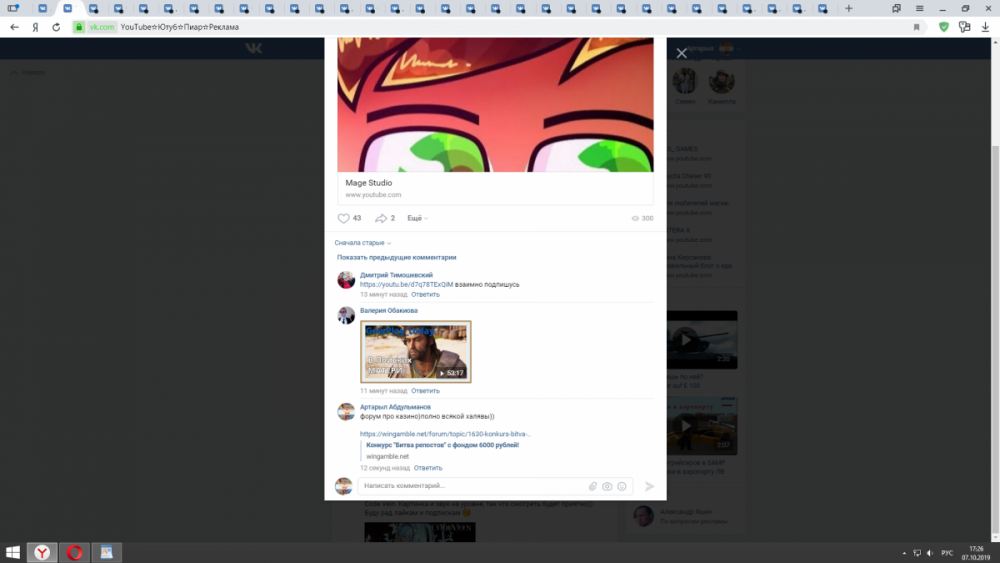This screenshot has width=1000, height=563.
Task: Close the post popup with the X
Action: coord(681,53)
